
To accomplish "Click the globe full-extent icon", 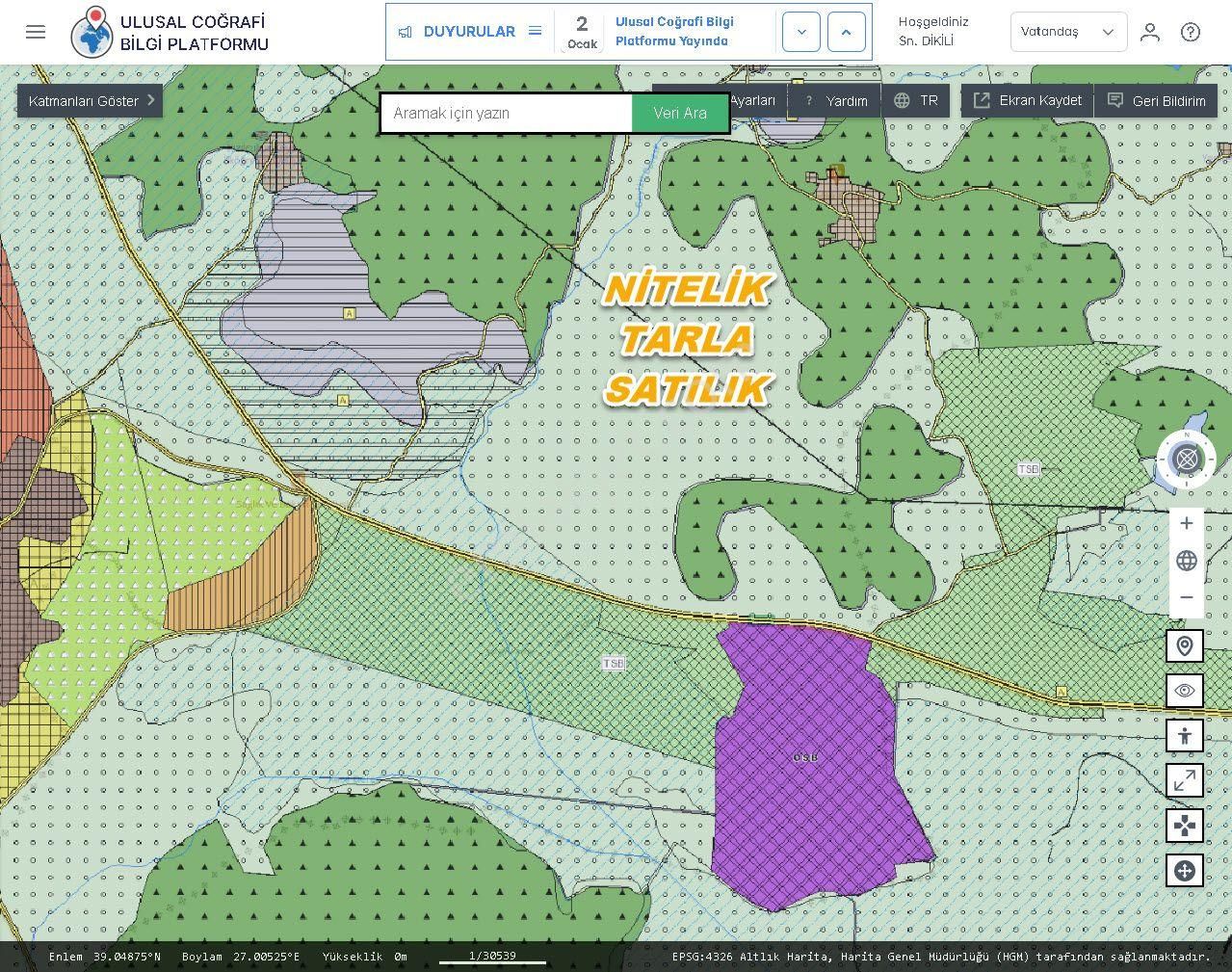I will tap(1186, 561).
